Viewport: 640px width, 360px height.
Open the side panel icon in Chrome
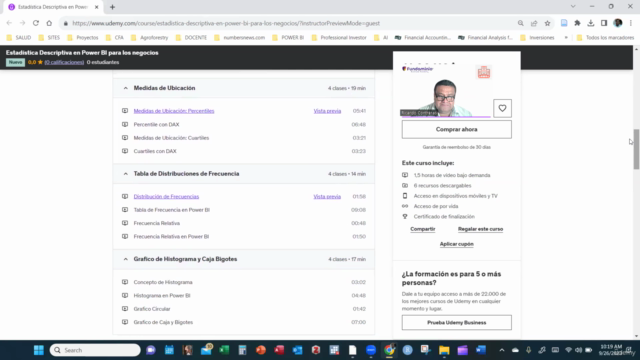point(604,23)
